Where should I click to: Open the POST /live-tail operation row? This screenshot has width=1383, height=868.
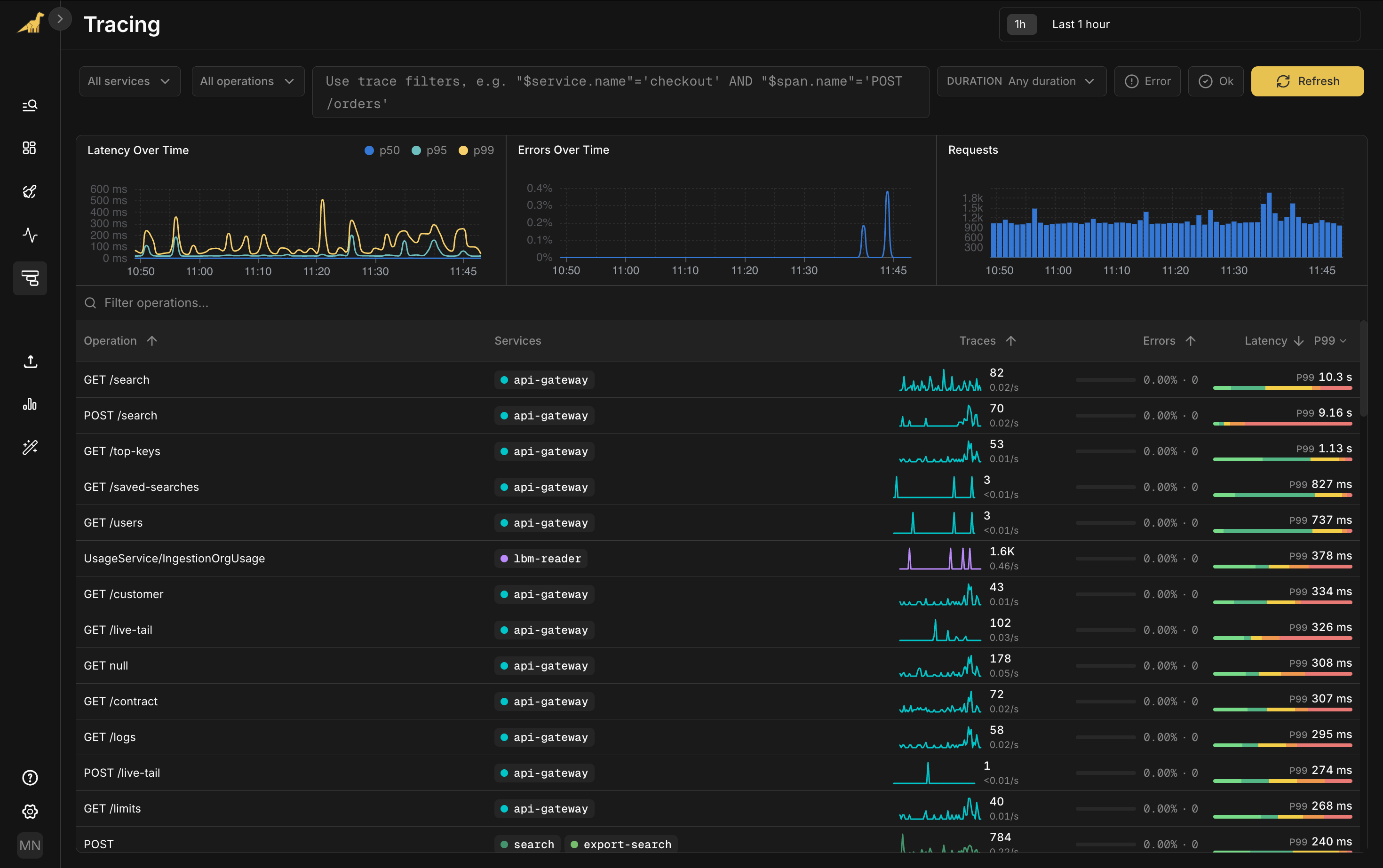click(718, 773)
